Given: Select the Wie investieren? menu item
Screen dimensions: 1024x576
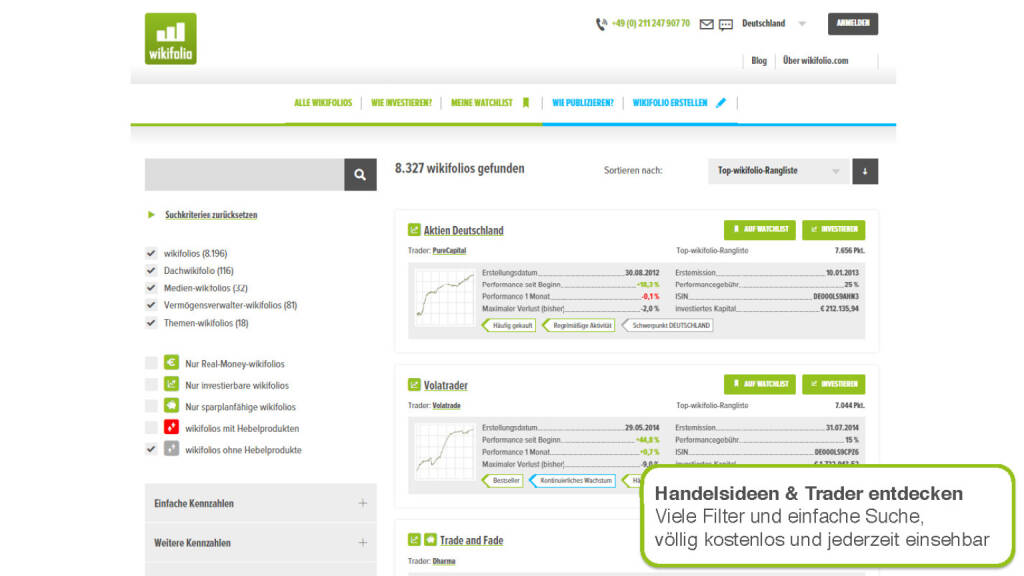Looking at the screenshot, I should (401, 102).
